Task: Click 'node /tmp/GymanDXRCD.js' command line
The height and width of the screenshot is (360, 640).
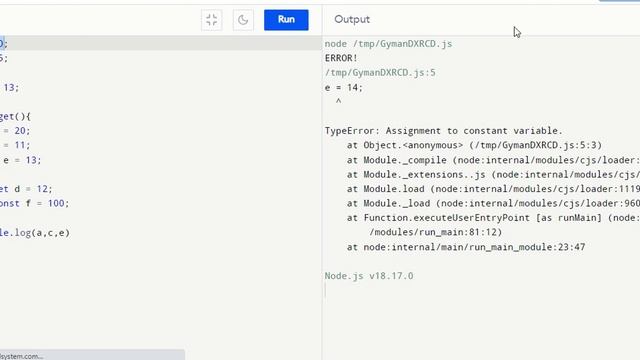Action: (388, 44)
